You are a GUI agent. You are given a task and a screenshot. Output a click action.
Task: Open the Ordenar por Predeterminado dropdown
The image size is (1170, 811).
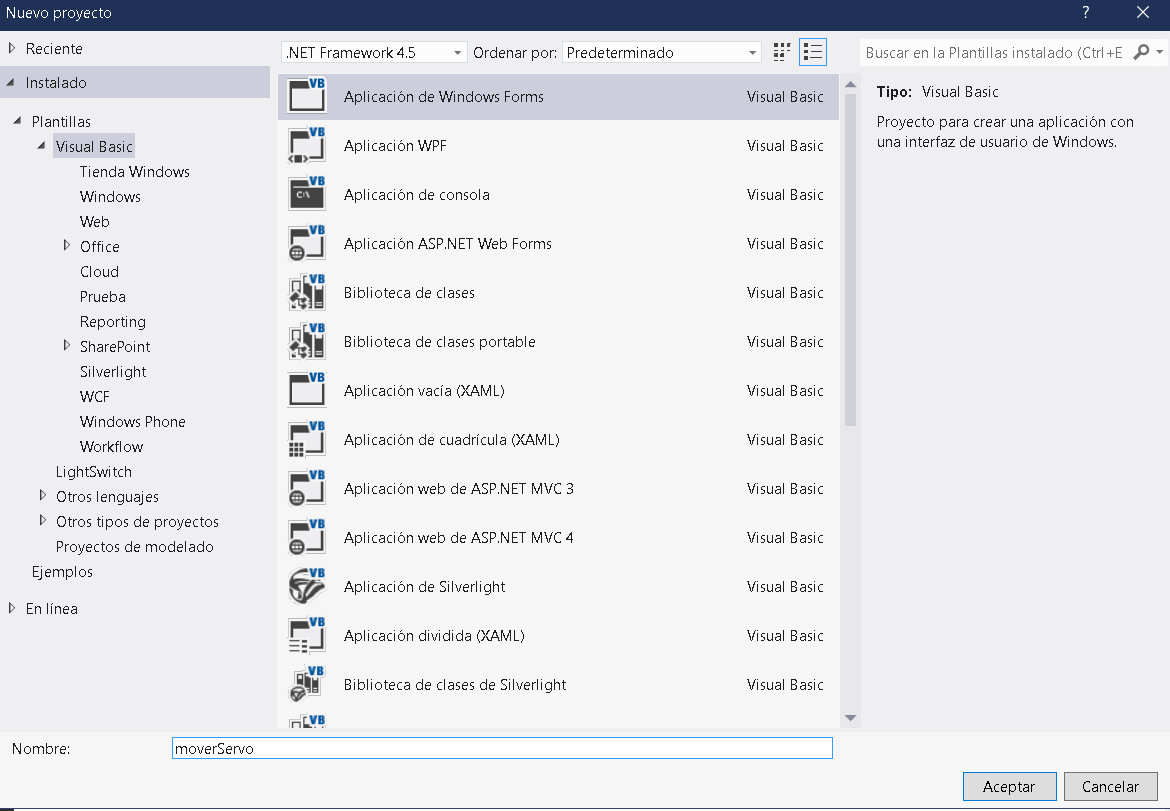(662, 52)
